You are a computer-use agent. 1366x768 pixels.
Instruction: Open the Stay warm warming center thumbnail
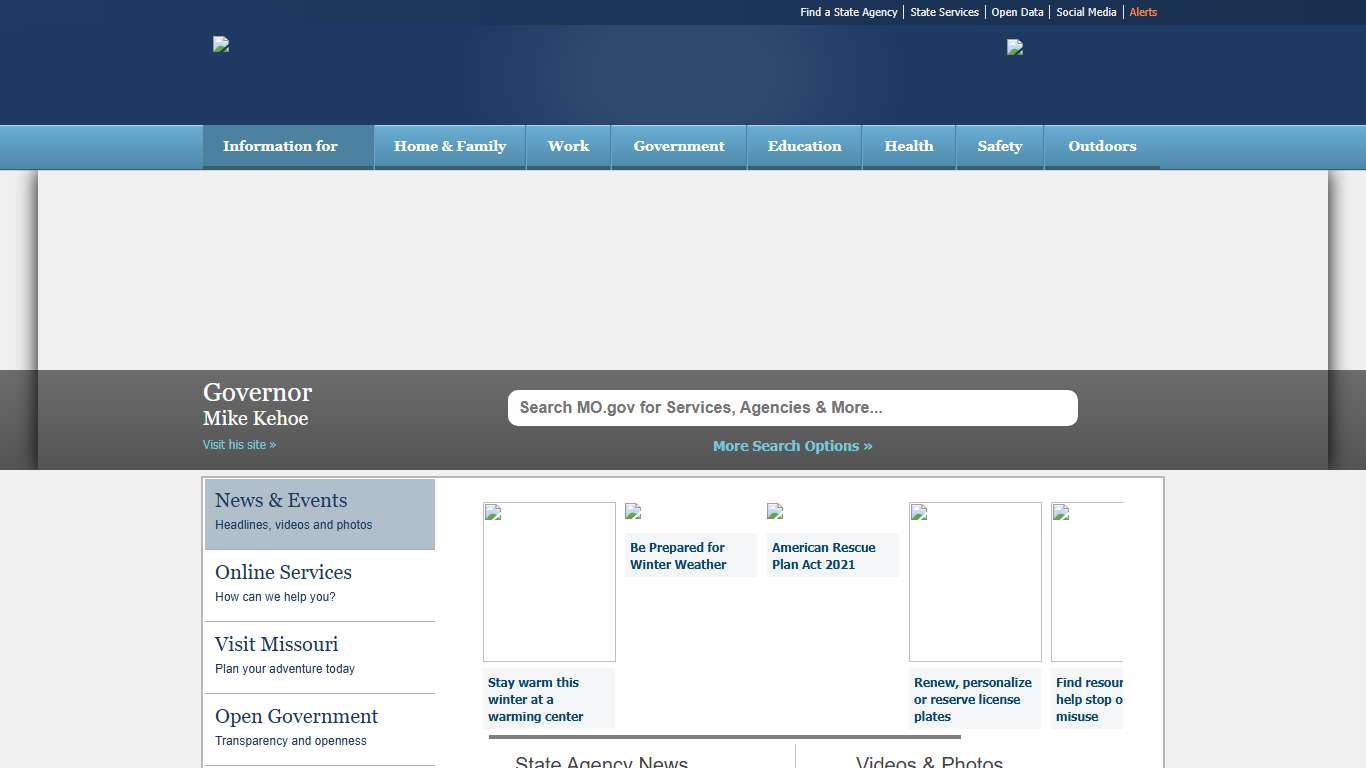(x=549, y=581)
